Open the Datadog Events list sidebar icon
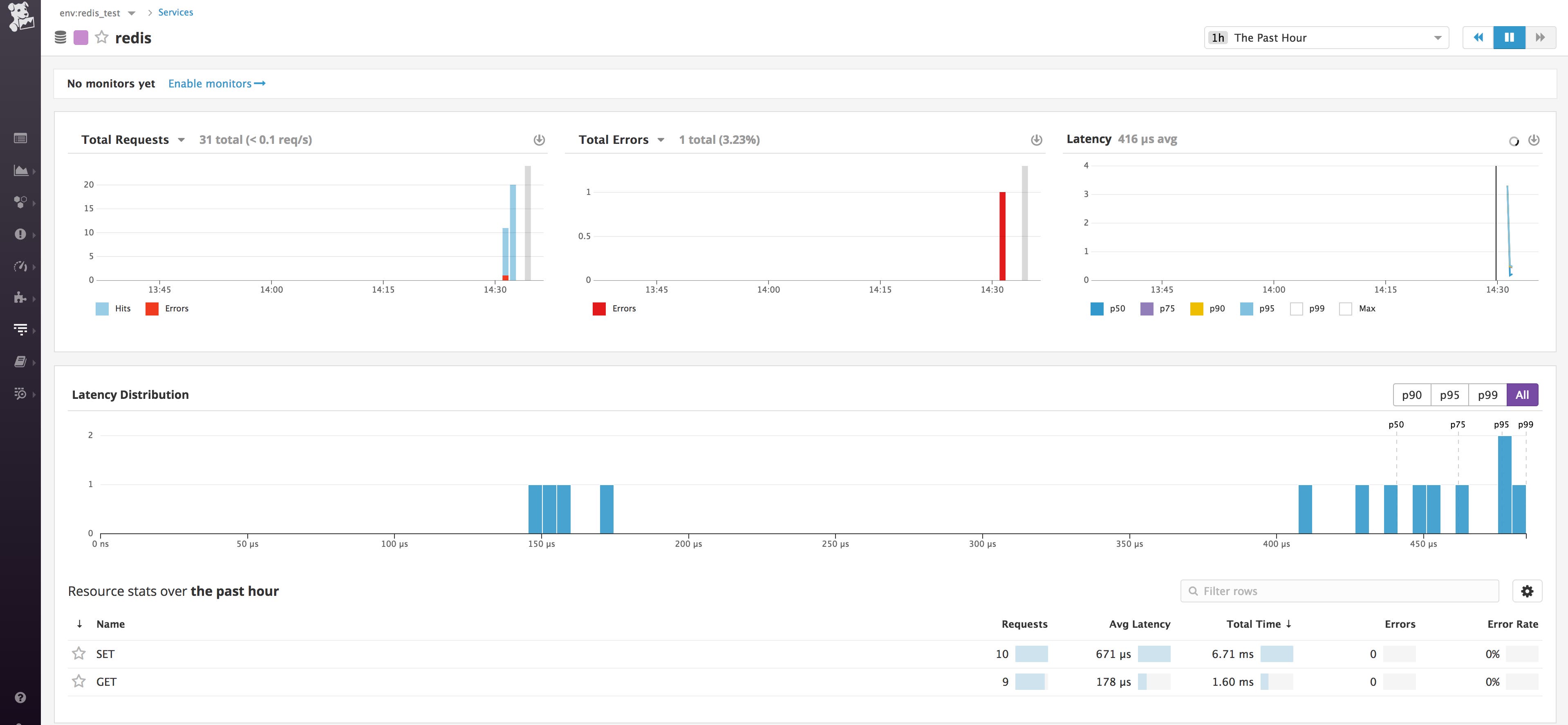Viewport: 1568px width, 725px height. [21, 138]
